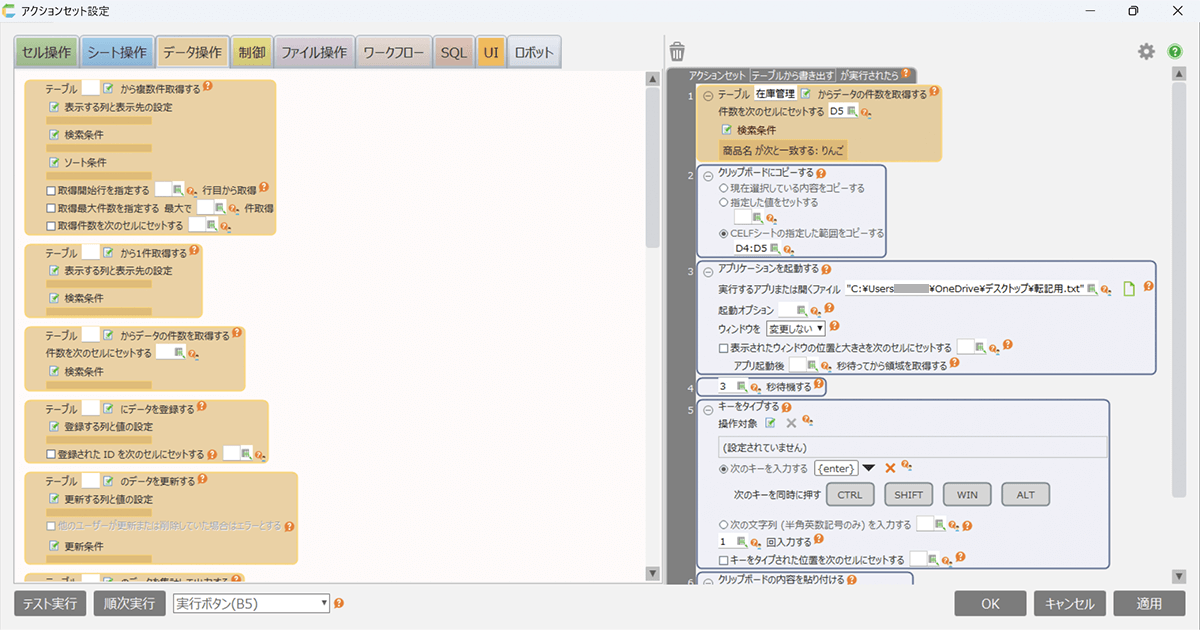
Task: Edit 表示する列と表示先の設定 in 複数件取得 block
Action: pyautogui.click(x=54, y=107)
